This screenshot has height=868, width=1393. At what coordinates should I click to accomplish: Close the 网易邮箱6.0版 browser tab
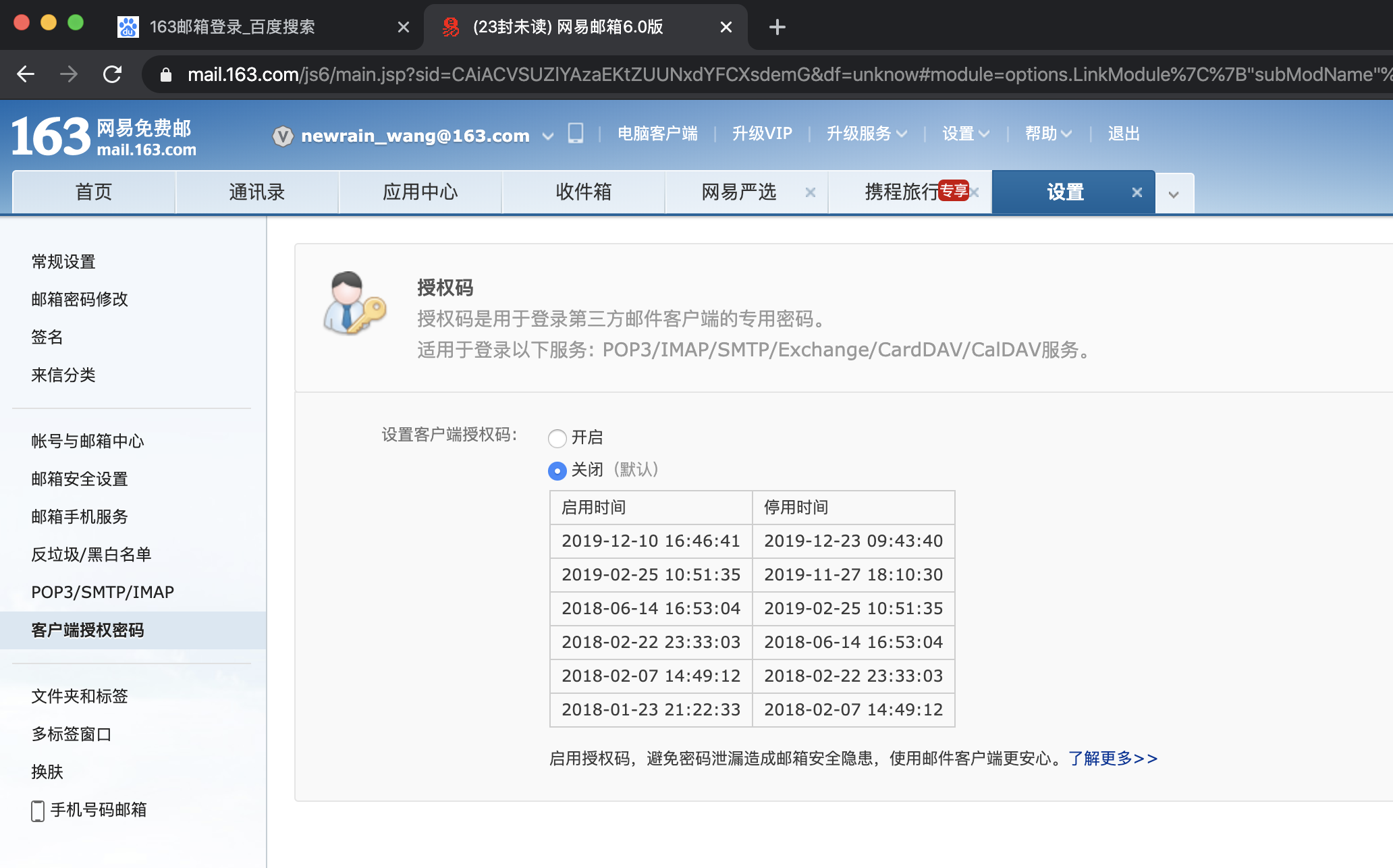click(x=726, y=27)
